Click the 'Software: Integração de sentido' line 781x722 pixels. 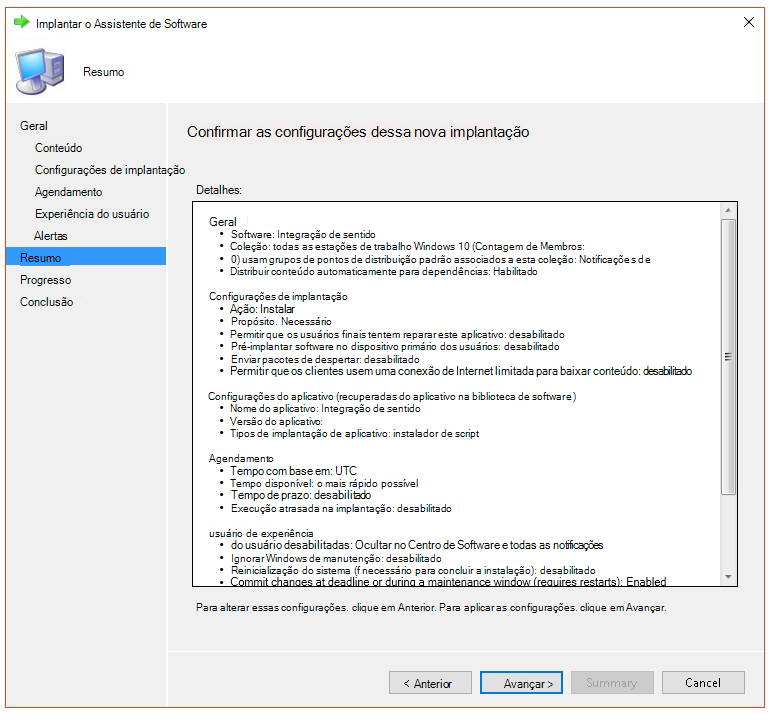coord(303,235)
